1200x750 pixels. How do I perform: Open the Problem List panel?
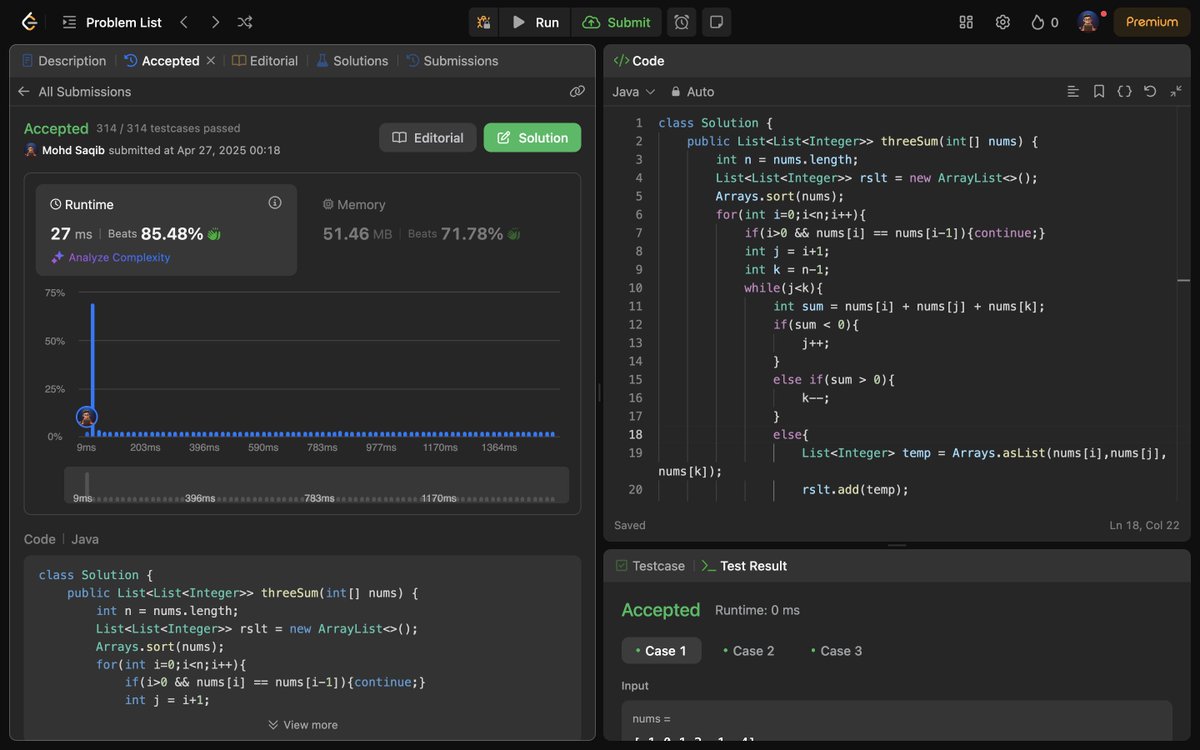112,22
